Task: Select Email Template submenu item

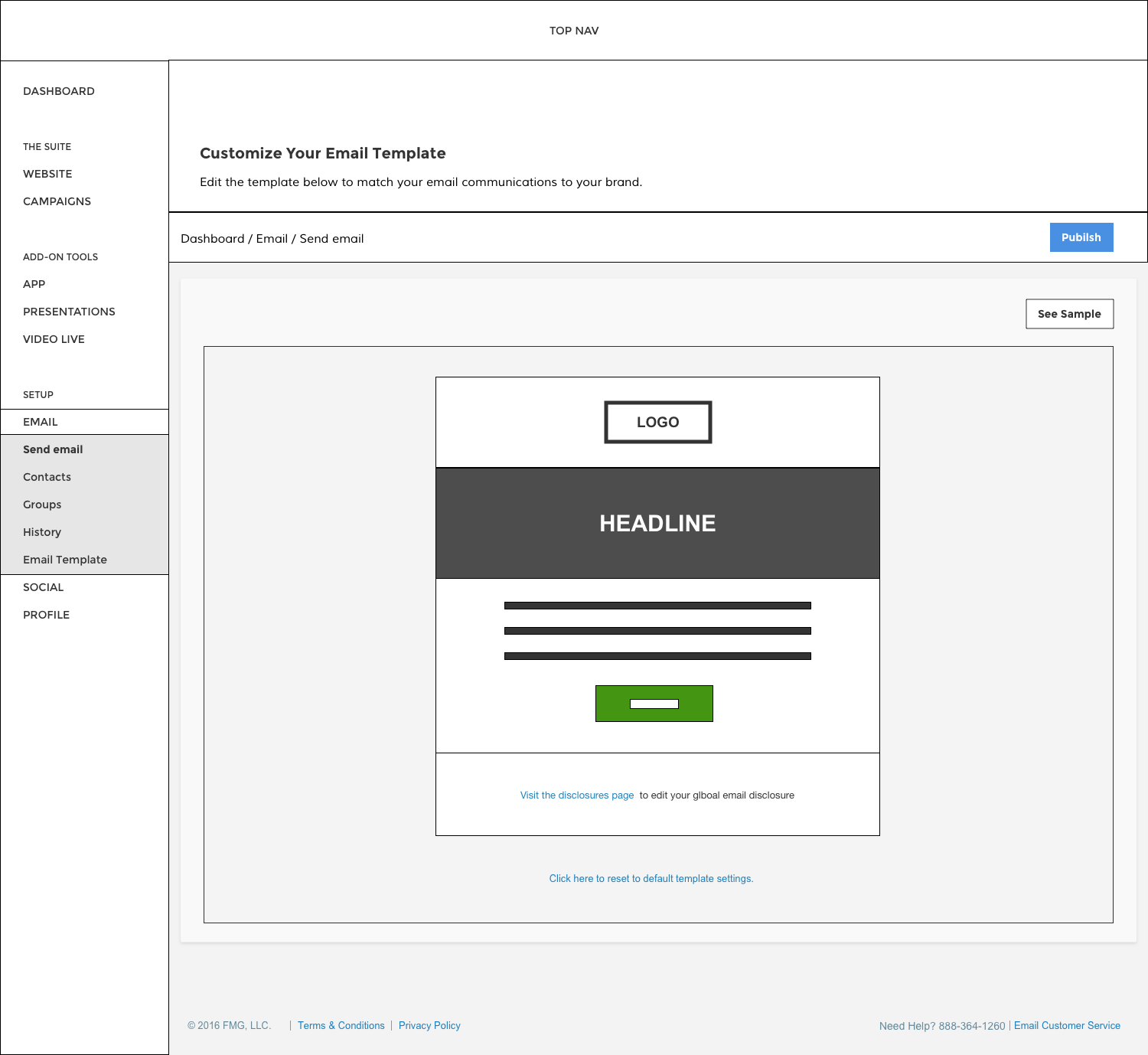Action: (x=65, y=560)
